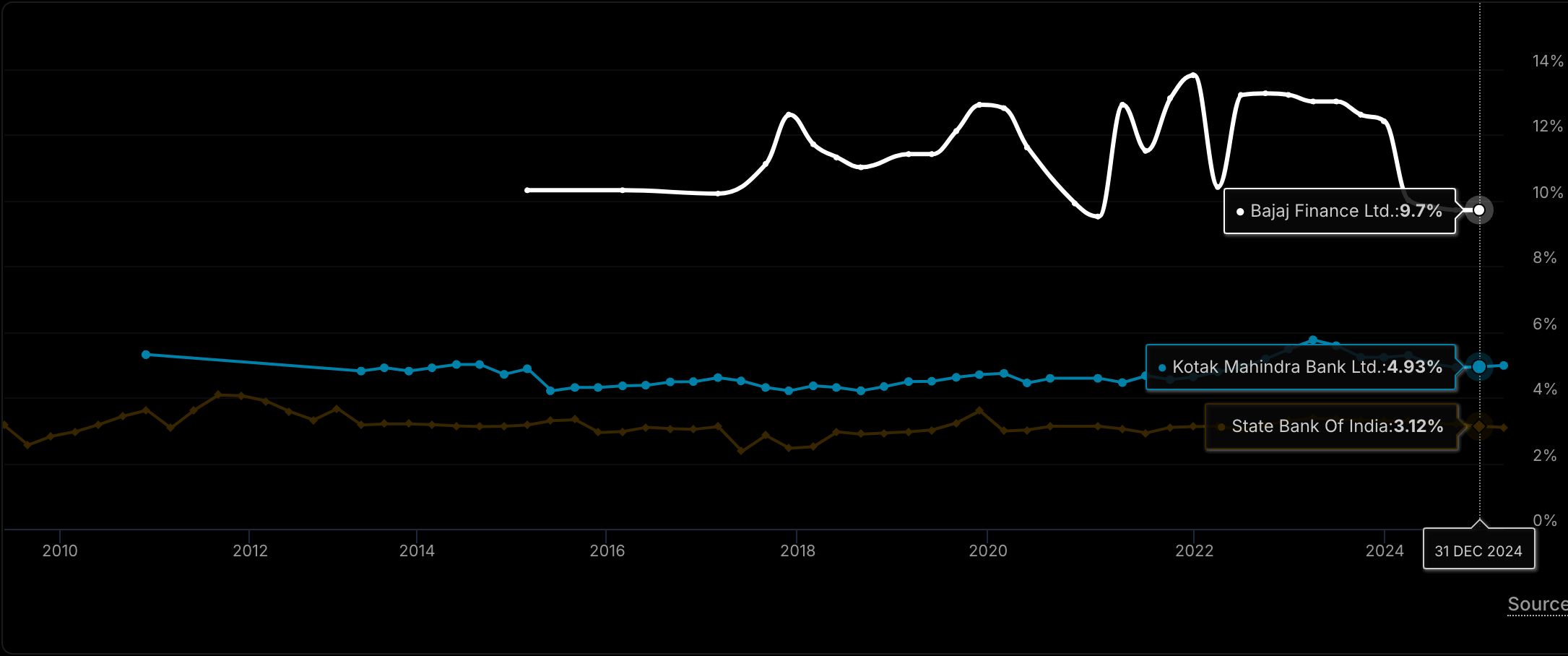The width and height of the screenshot is (1568, 656).
Task: Click the Bajaj Finance Ltd. 9.7% tooltip
Action: (x=1339, y=211)
